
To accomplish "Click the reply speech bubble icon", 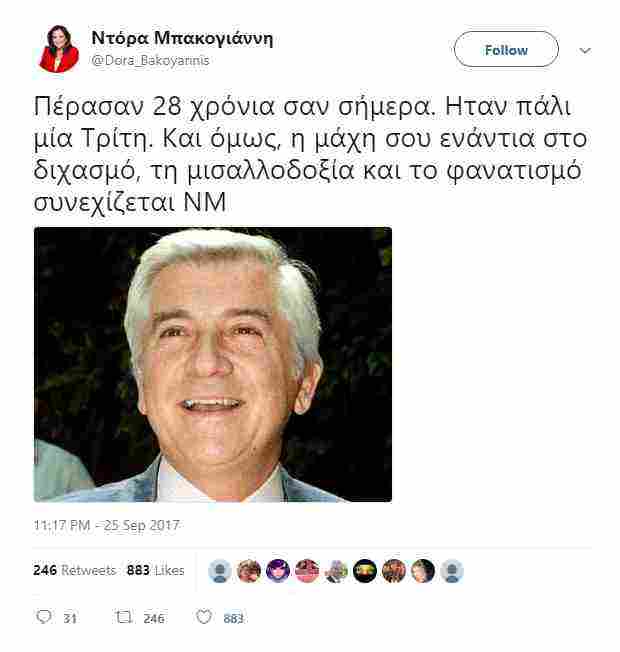I will [x=44, y=616].
